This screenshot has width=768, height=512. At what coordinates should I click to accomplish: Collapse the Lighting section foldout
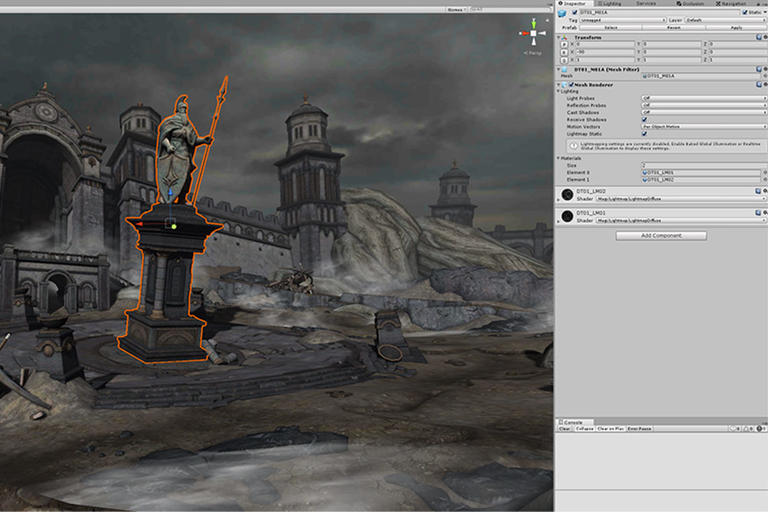click(558, 92)
